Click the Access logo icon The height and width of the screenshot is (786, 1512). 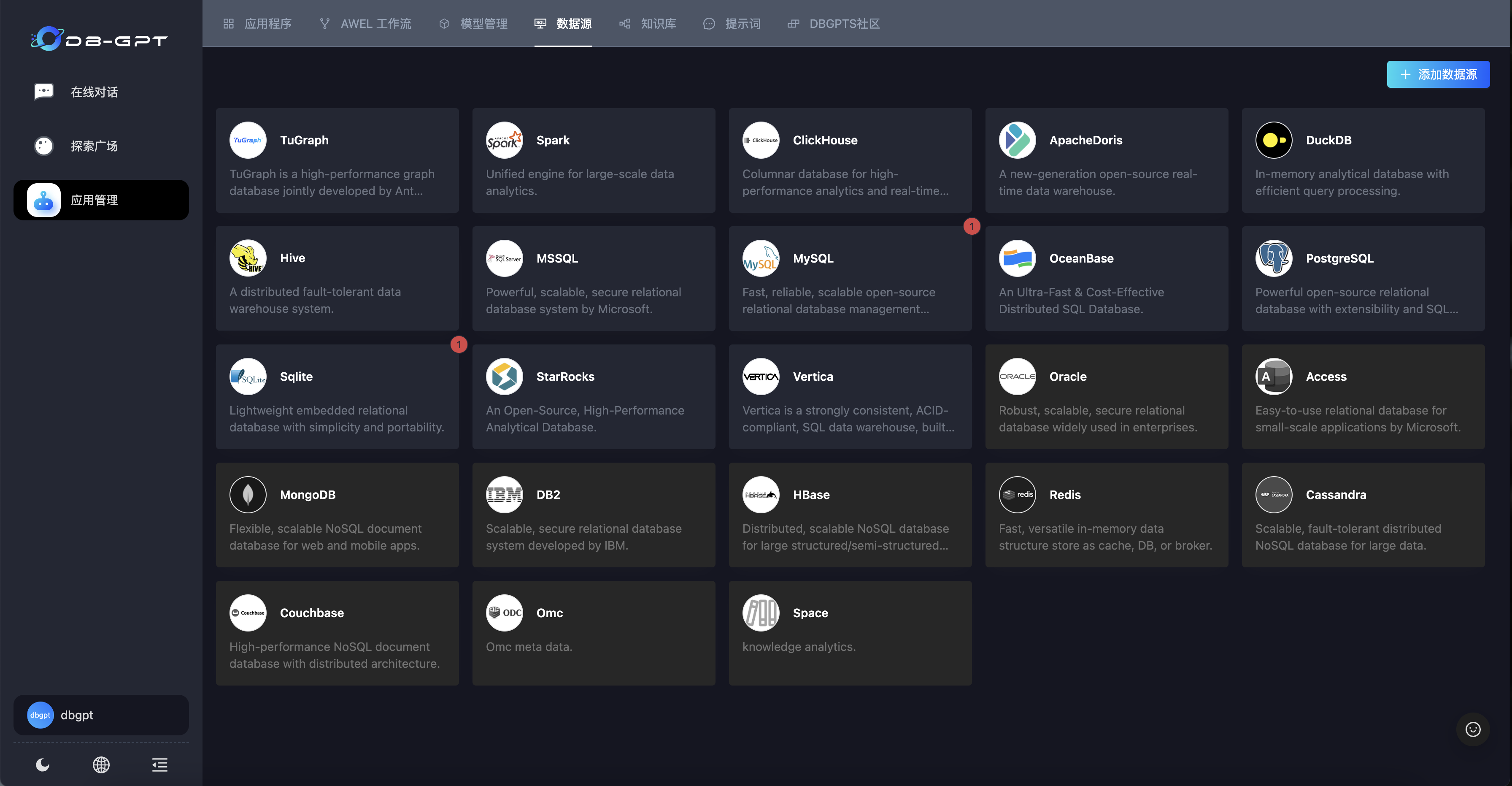[1274, 377]
